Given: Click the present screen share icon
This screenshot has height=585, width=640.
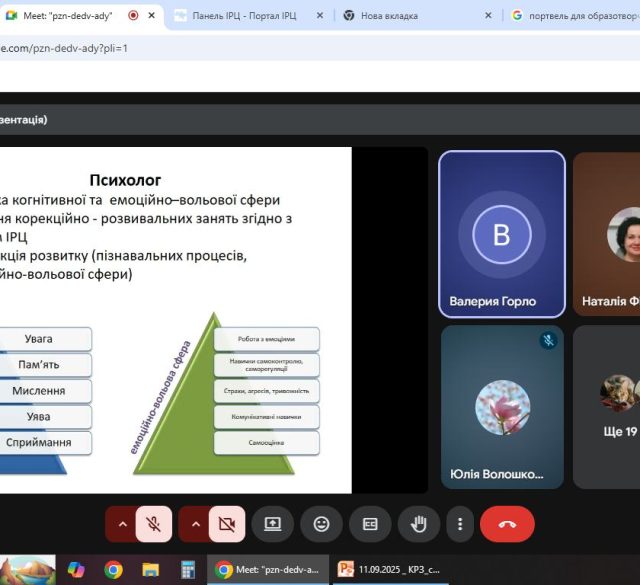Looking at the screenshot, I should pos(272,523).
